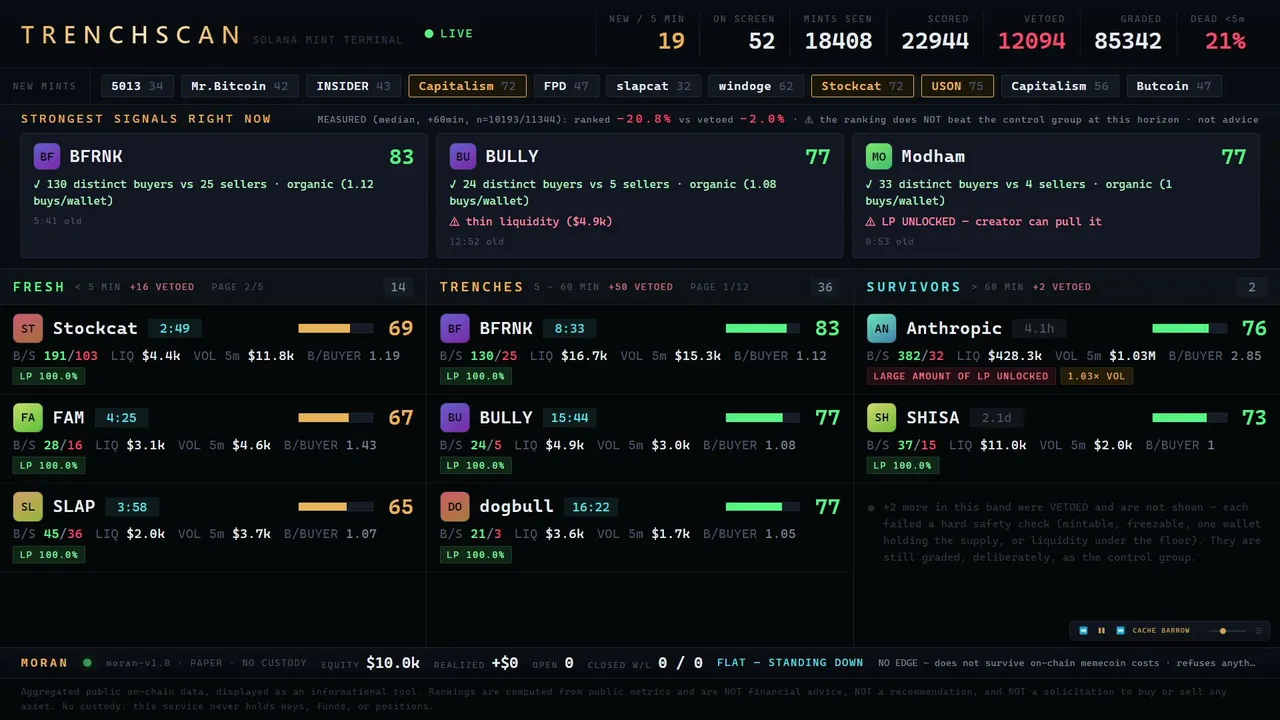Image resolution: width=1280 pixels, height=720 pixels.
Task: Select the 5013 new mint chip
Action: click(138, 86)
